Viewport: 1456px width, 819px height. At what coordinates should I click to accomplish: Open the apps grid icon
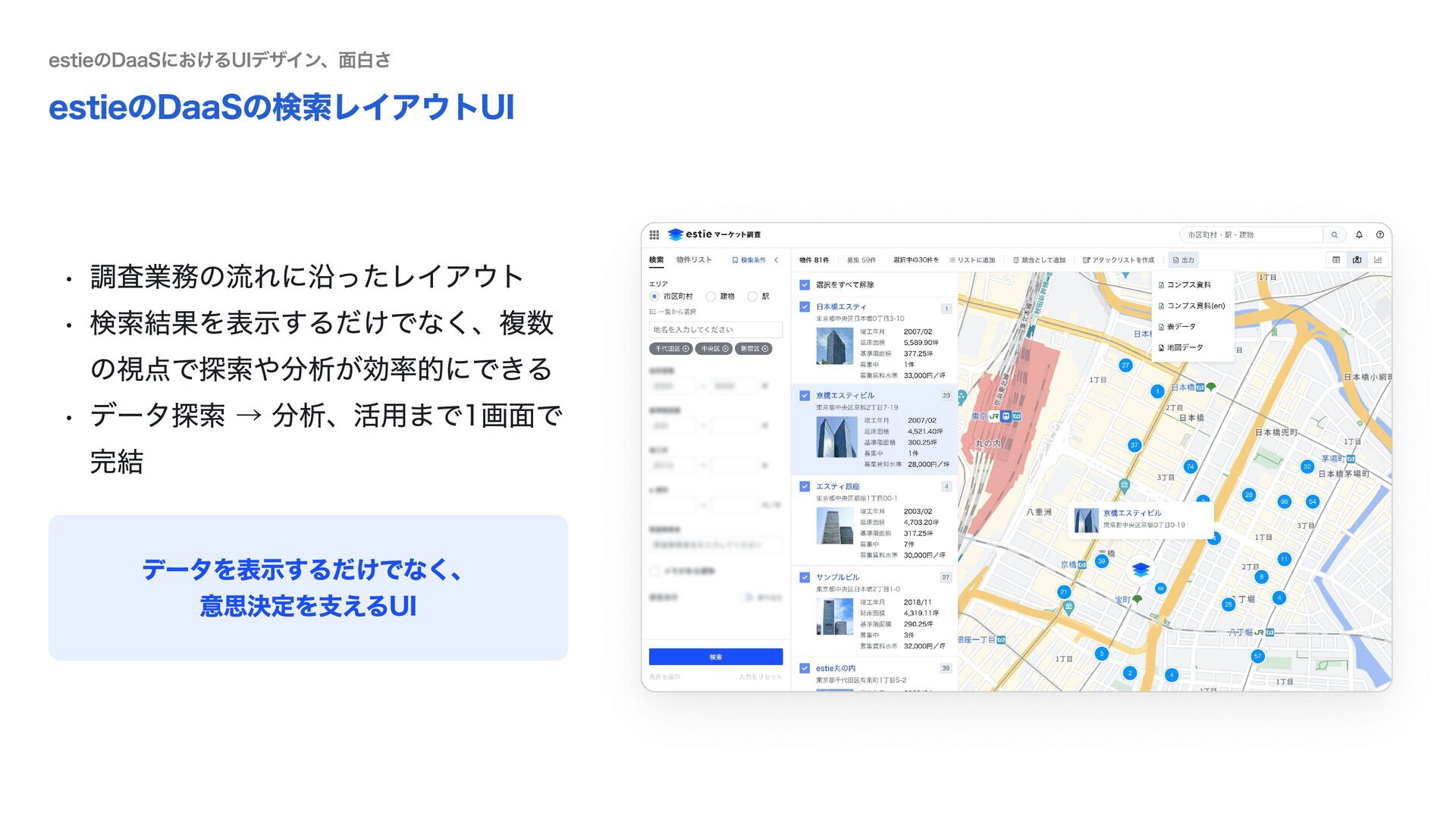(654, 235)
